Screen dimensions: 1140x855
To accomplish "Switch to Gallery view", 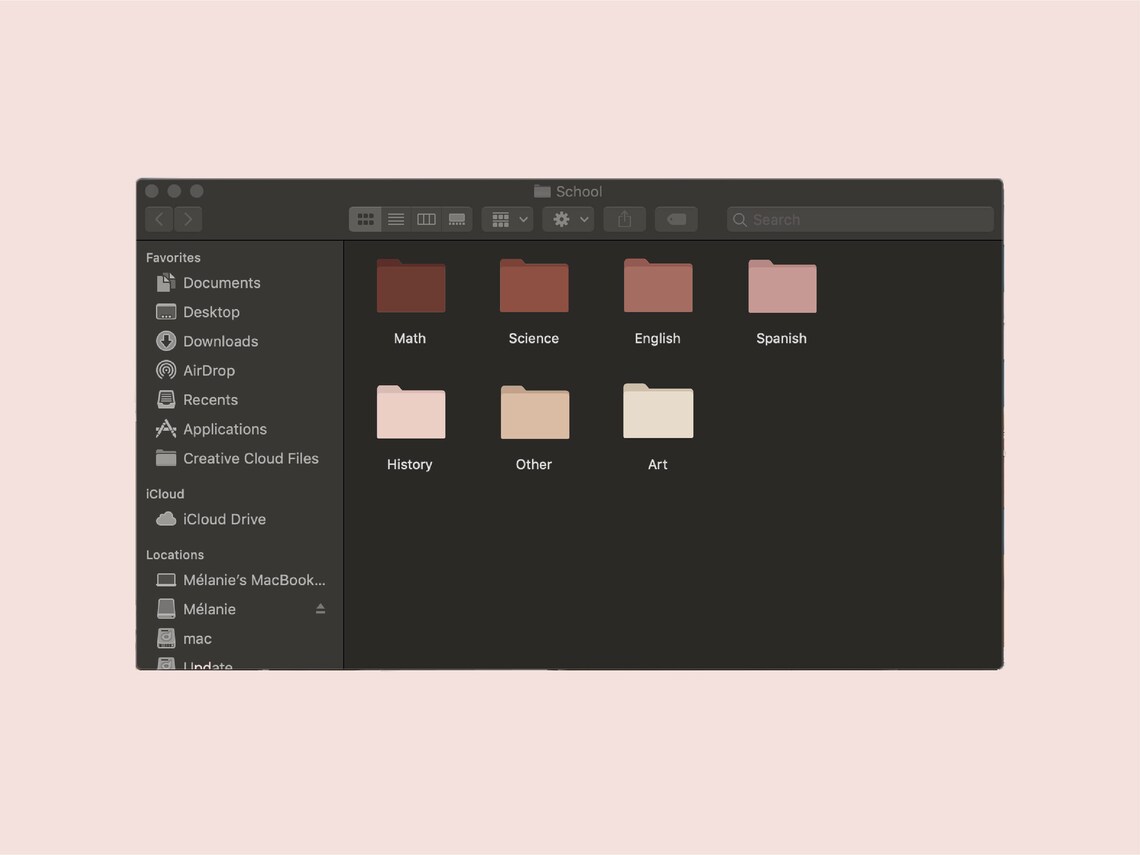I will 457,219.
